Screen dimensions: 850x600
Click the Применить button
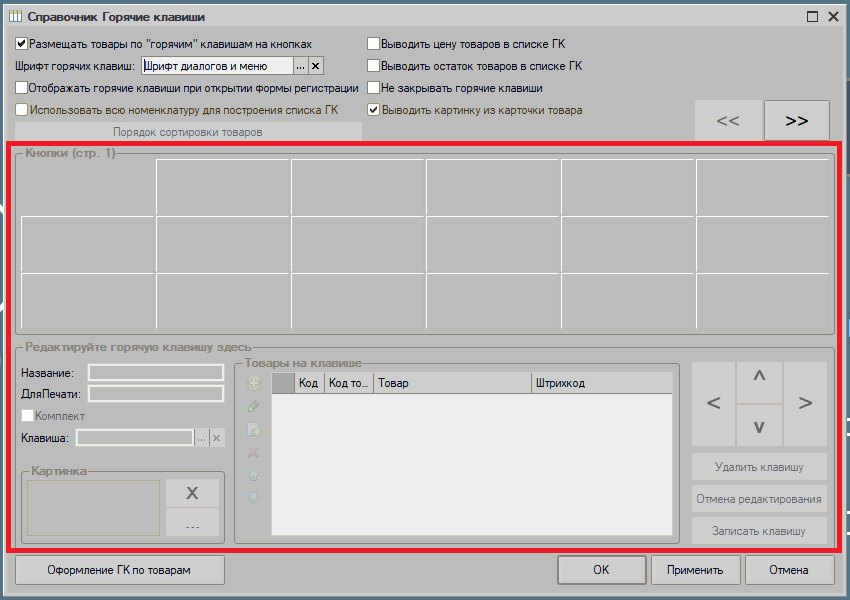[695, 570]
